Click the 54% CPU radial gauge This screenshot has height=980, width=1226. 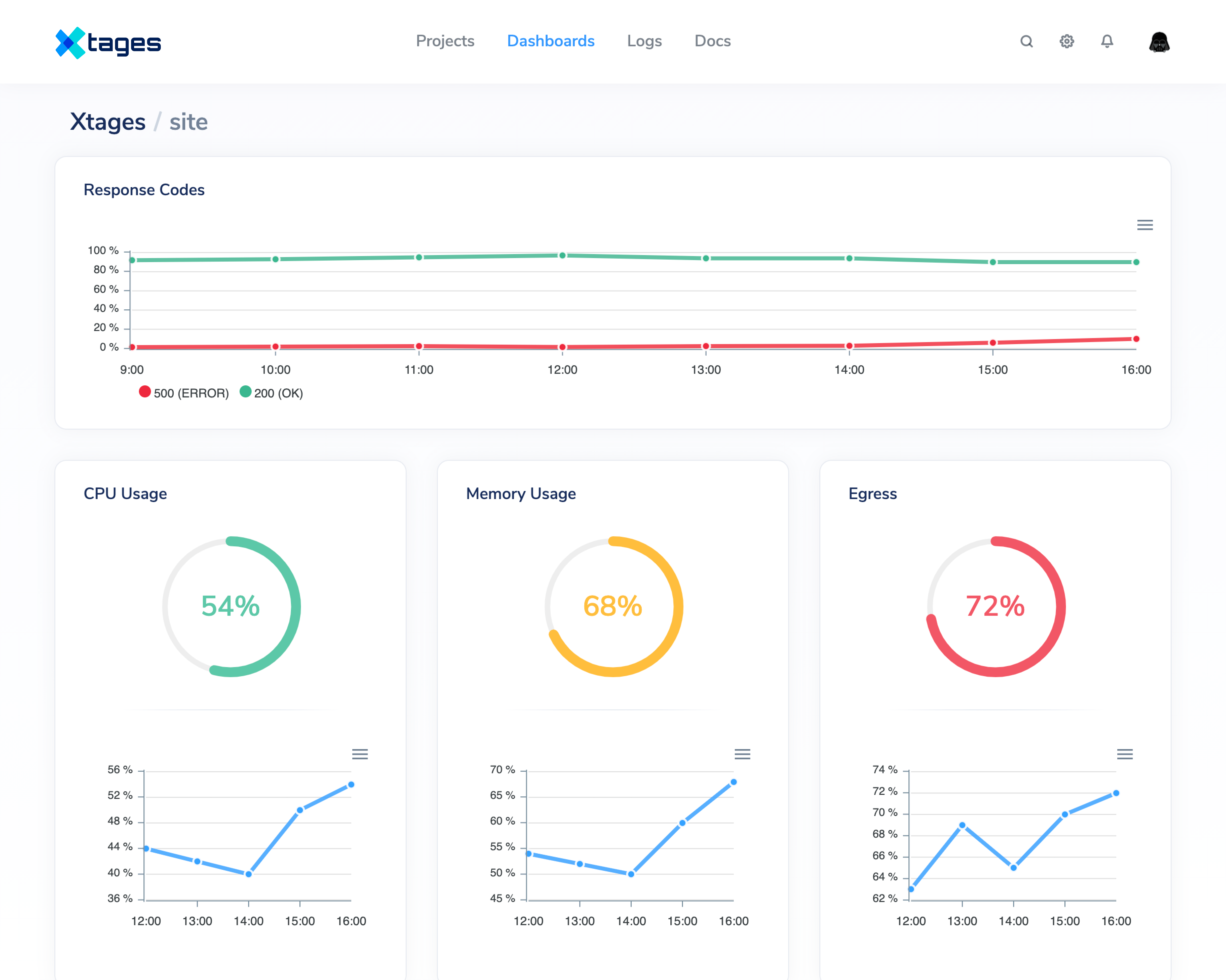tap(231, 606)
